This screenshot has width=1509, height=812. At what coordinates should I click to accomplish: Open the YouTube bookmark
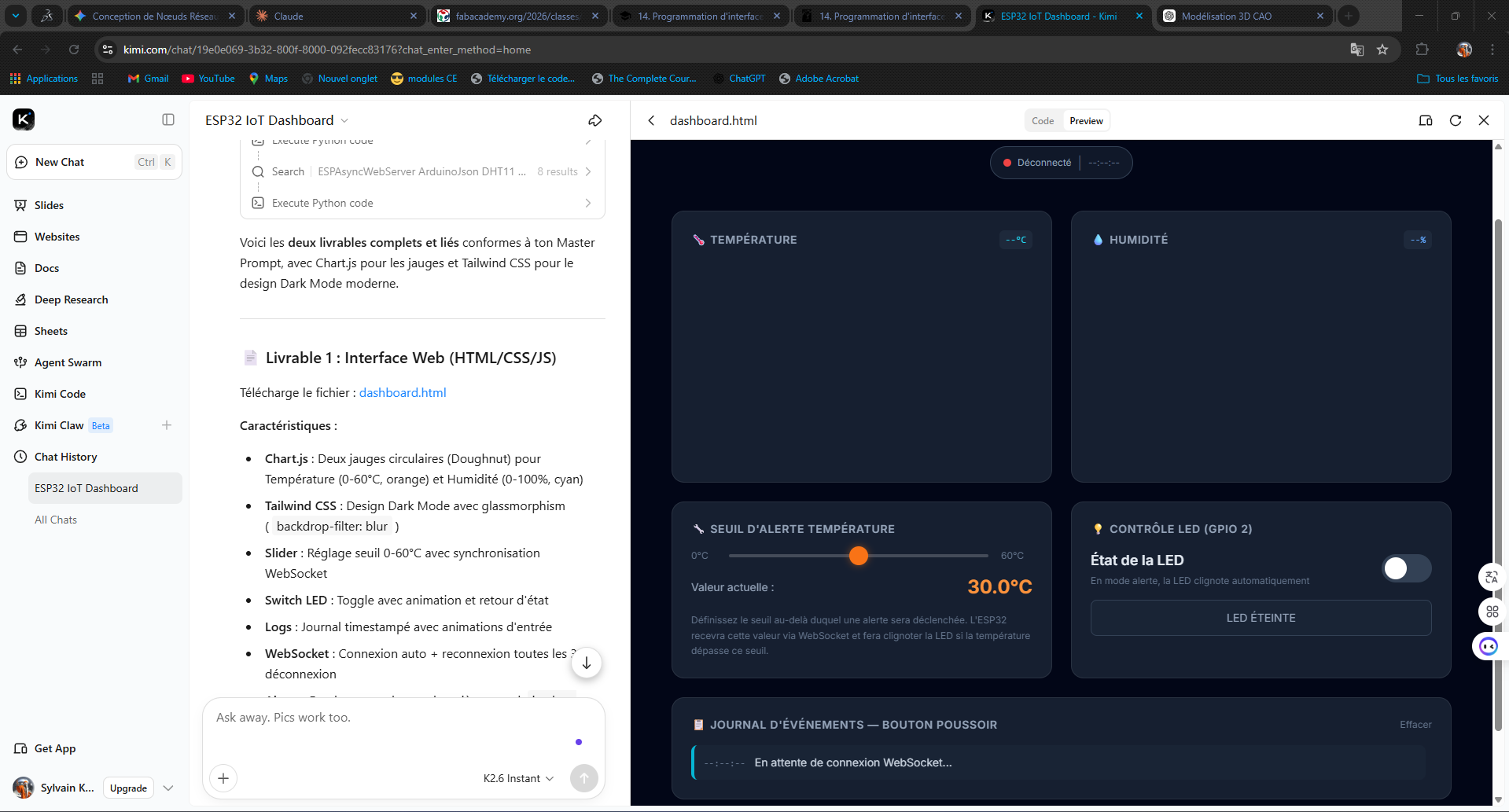(208, 79)
